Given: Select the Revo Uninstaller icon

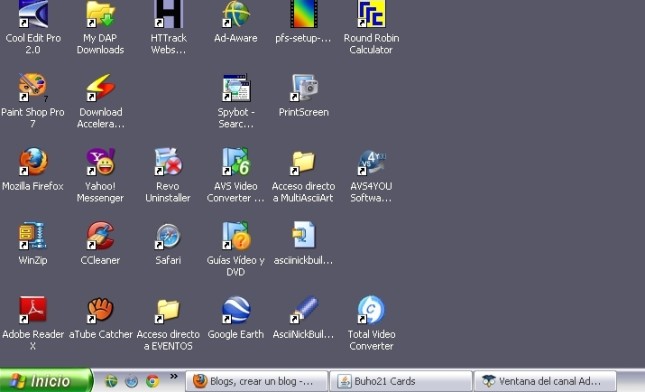Looking at the screenshot, I should [x=168, y=162].
